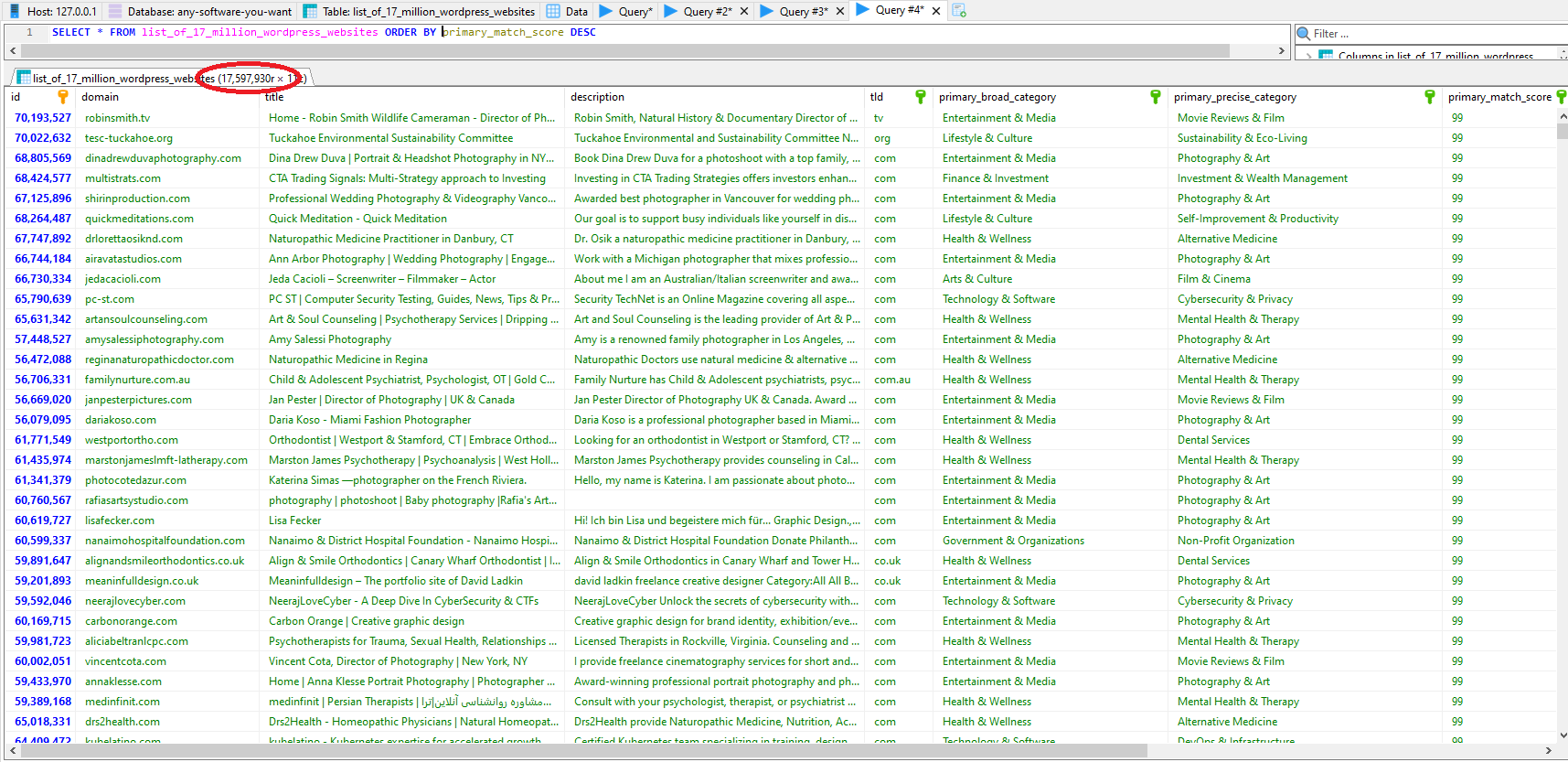Click the results grid vertical scroll-down arrow
Screen dimensions: 1568x762
pos(1562,735)
